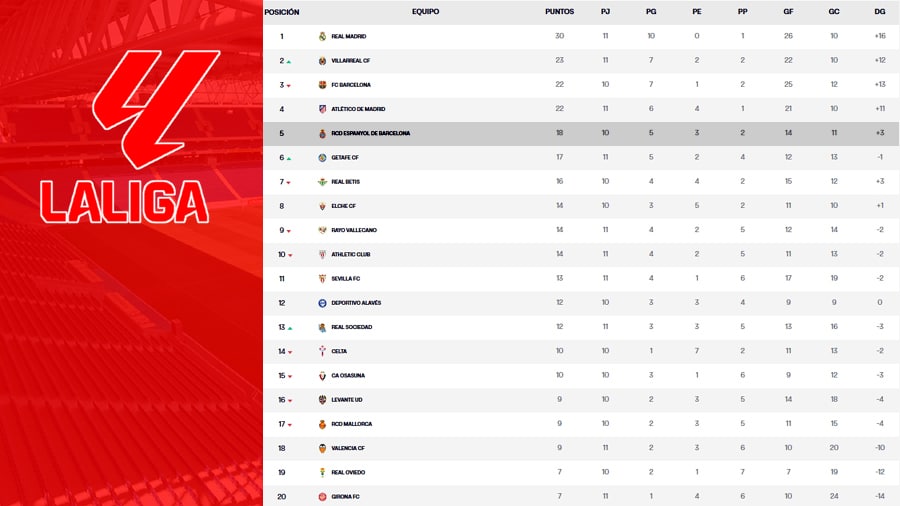Click the FC Barcelona club crest

click(322, 85)
